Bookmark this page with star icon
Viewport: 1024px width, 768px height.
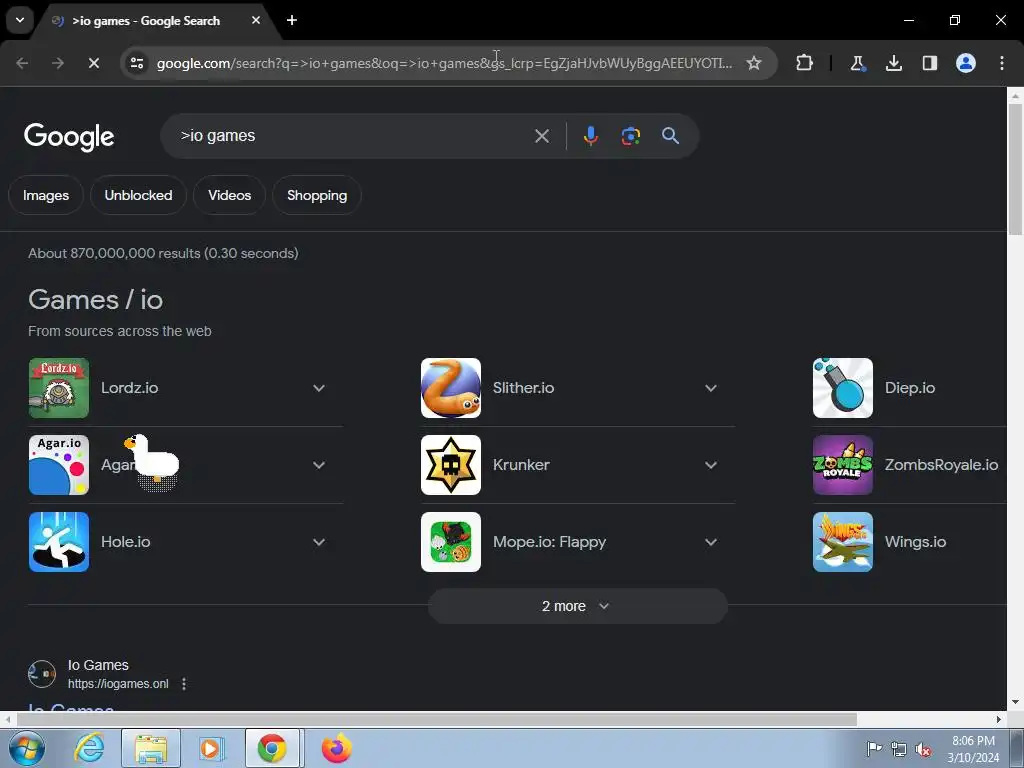pyautogui.click(x=754, y=63)
